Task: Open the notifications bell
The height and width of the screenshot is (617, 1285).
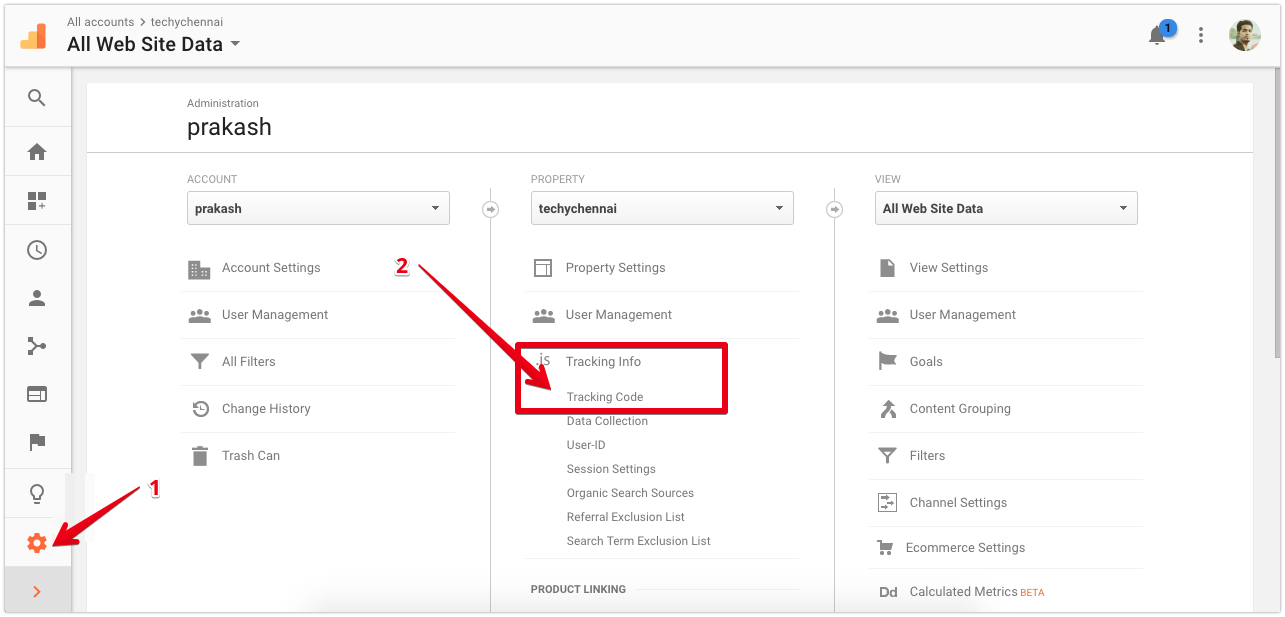Action: 1158,35
